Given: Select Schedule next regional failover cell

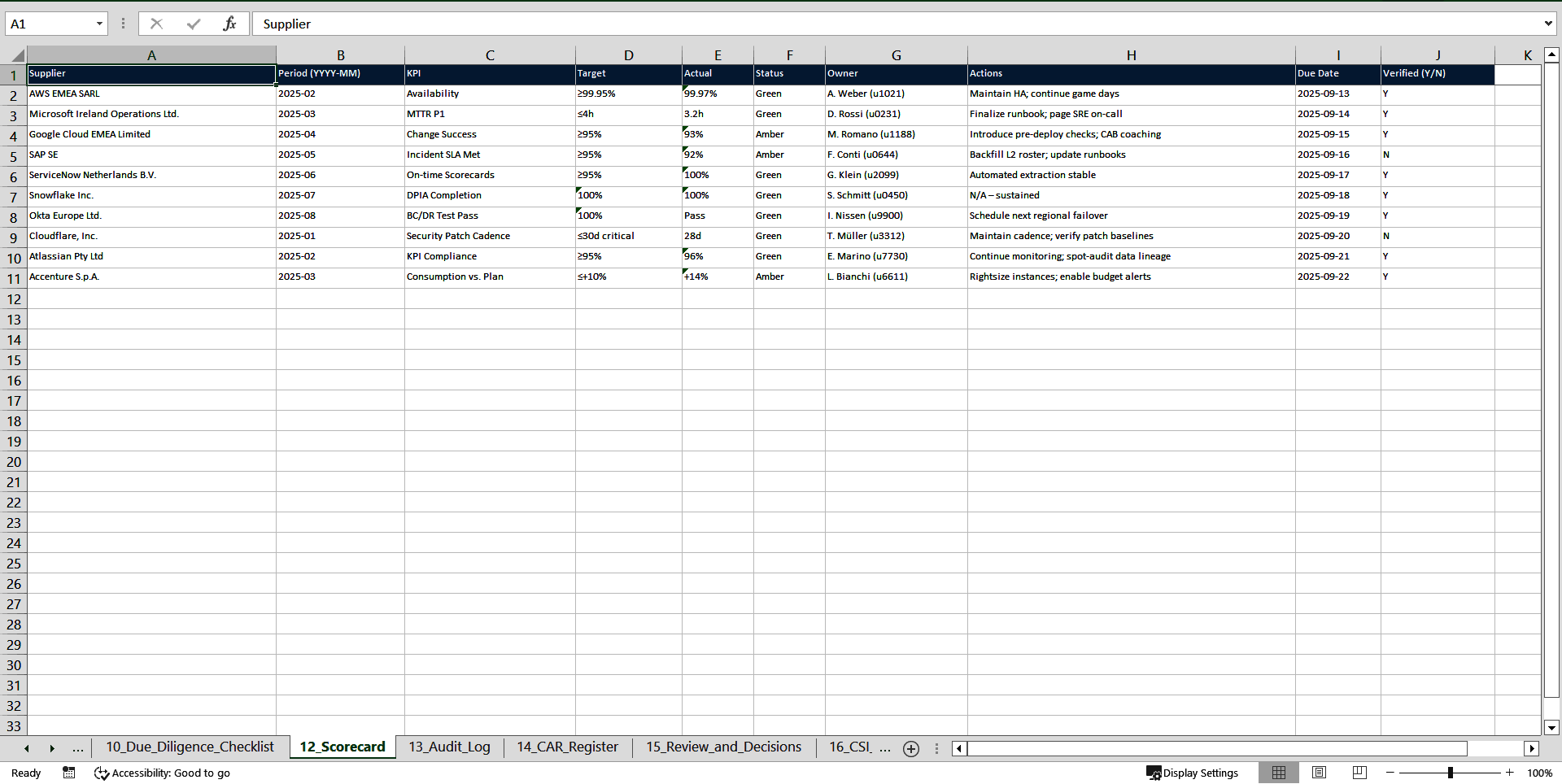Looking at the screenshot, I should 1131,216.
